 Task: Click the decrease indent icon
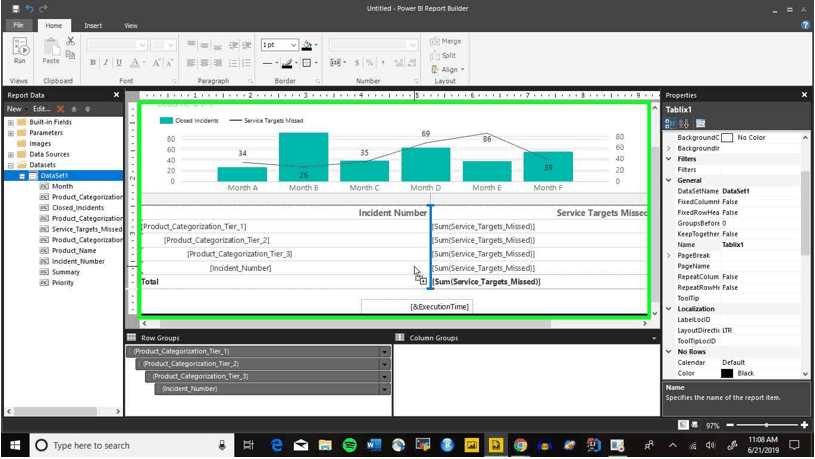233,45
